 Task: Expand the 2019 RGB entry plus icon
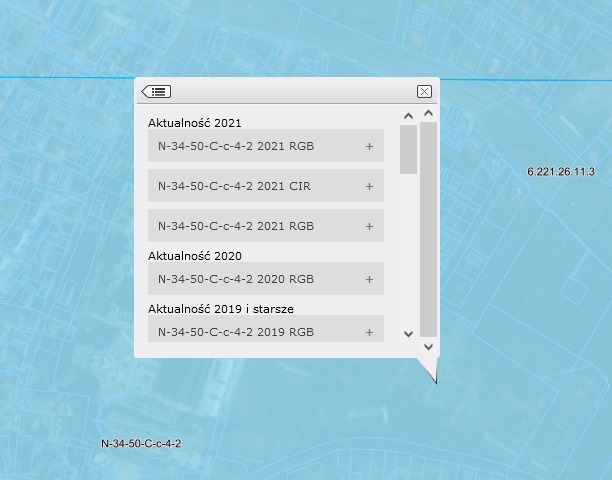pos(369,332)
